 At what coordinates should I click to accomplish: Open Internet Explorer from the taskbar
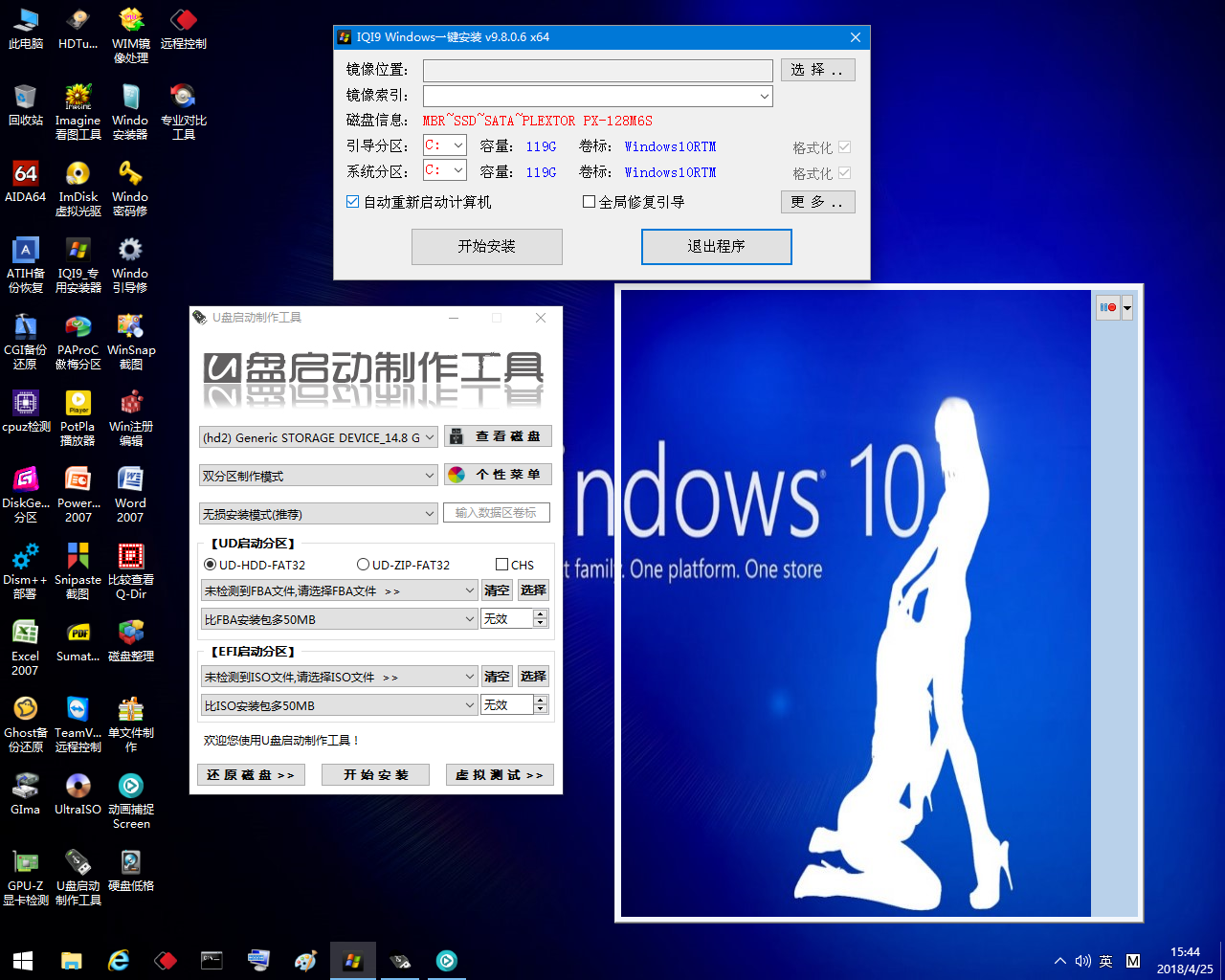[x=118, y=961]
